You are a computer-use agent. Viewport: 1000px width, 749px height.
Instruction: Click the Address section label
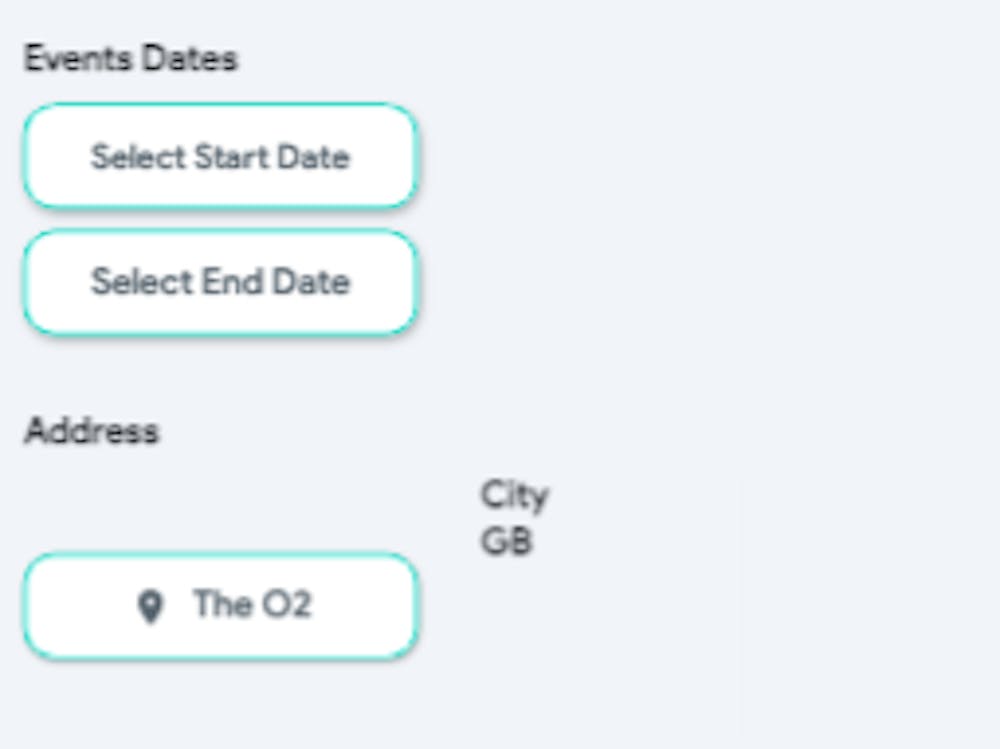[x=92, y=431]
